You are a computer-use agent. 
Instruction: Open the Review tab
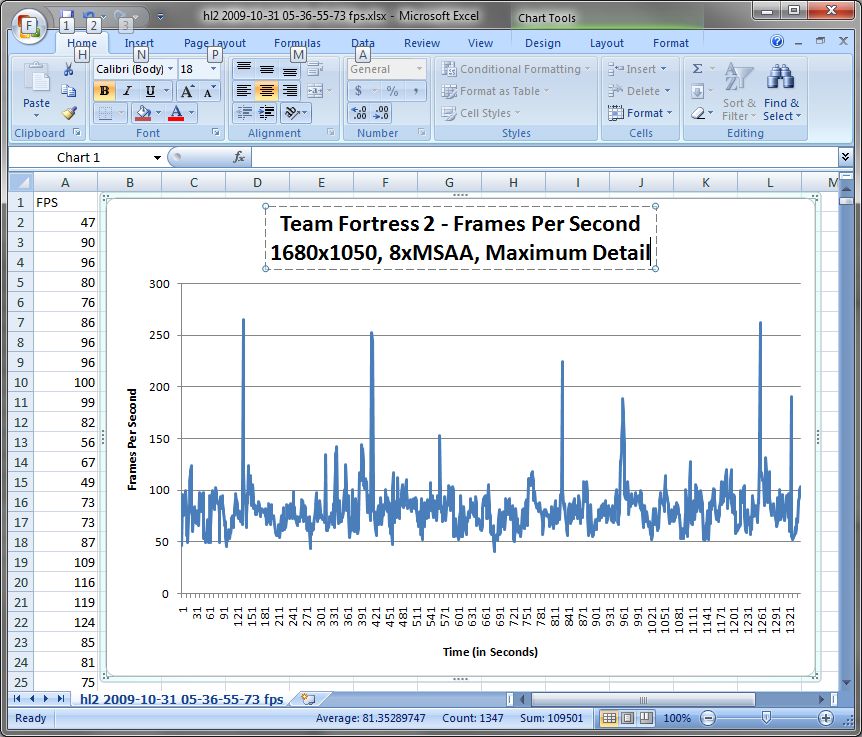422,43
